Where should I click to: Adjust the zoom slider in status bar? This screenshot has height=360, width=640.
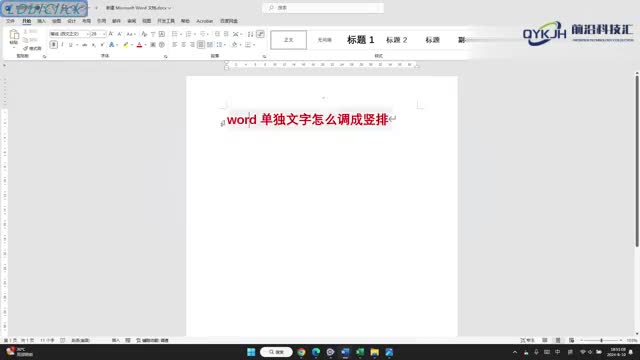pos(601,340)
